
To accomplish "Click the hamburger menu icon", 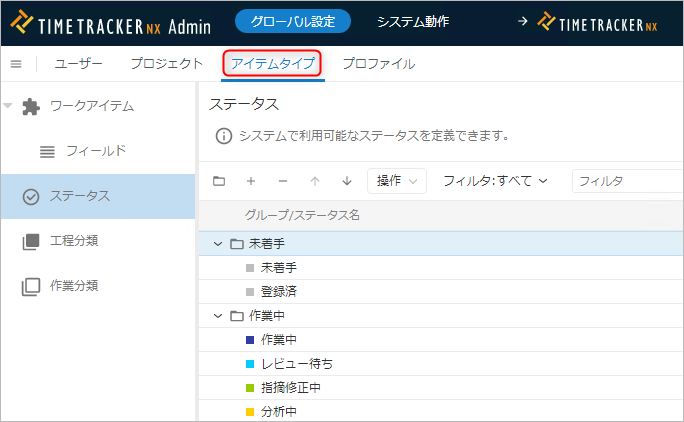I will [15, 64].
